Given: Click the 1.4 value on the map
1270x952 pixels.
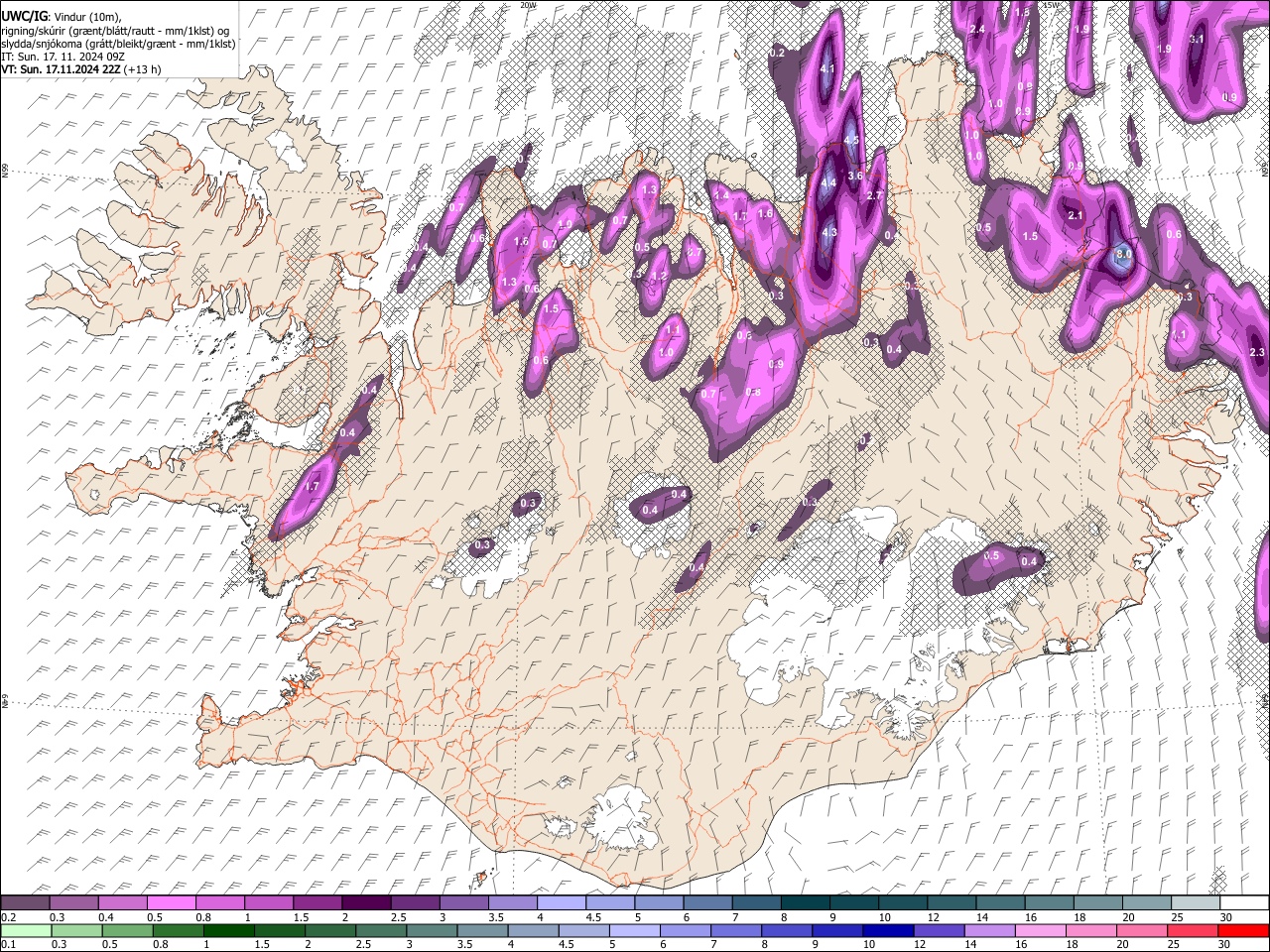Looking at the screenshot, I should [x=722, y=195].
